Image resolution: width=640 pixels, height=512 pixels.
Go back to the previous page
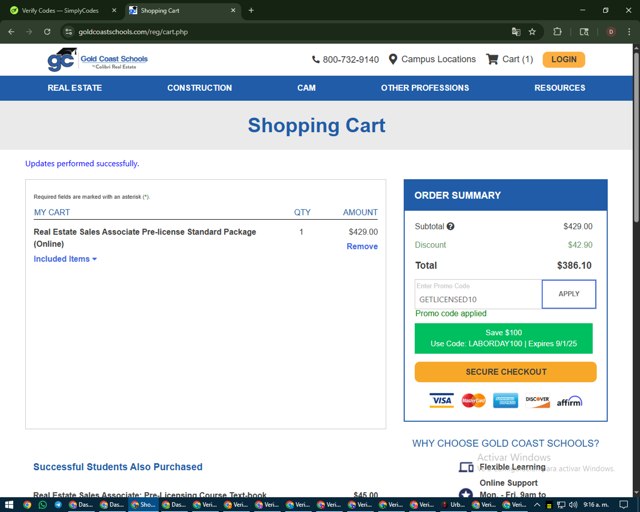pos(11,32)
